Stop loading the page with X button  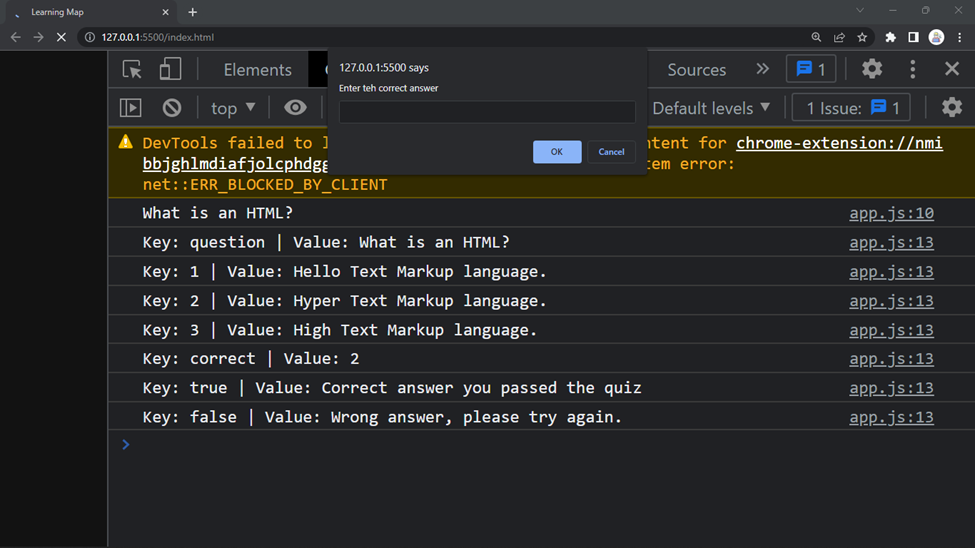pyautogui.click(x=61, y=37)
